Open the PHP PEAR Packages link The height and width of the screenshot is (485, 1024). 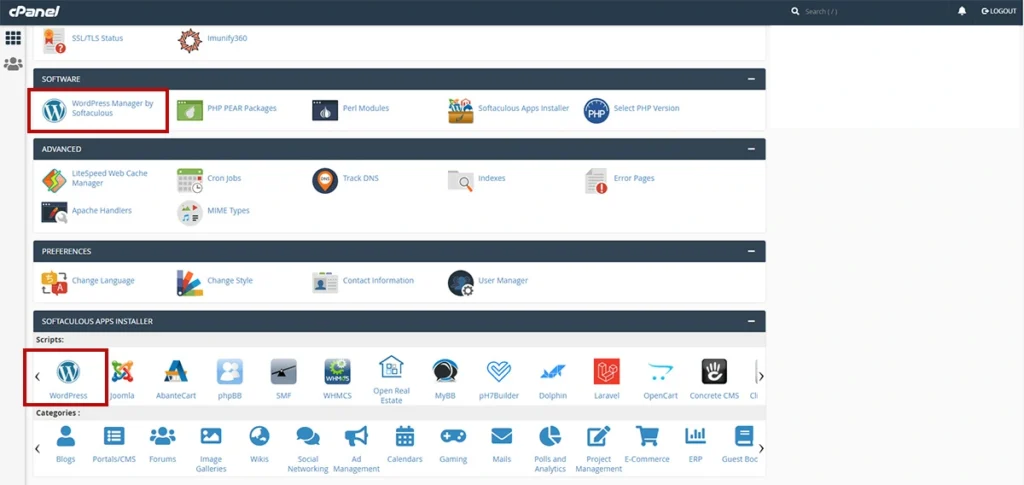[241, 108]
